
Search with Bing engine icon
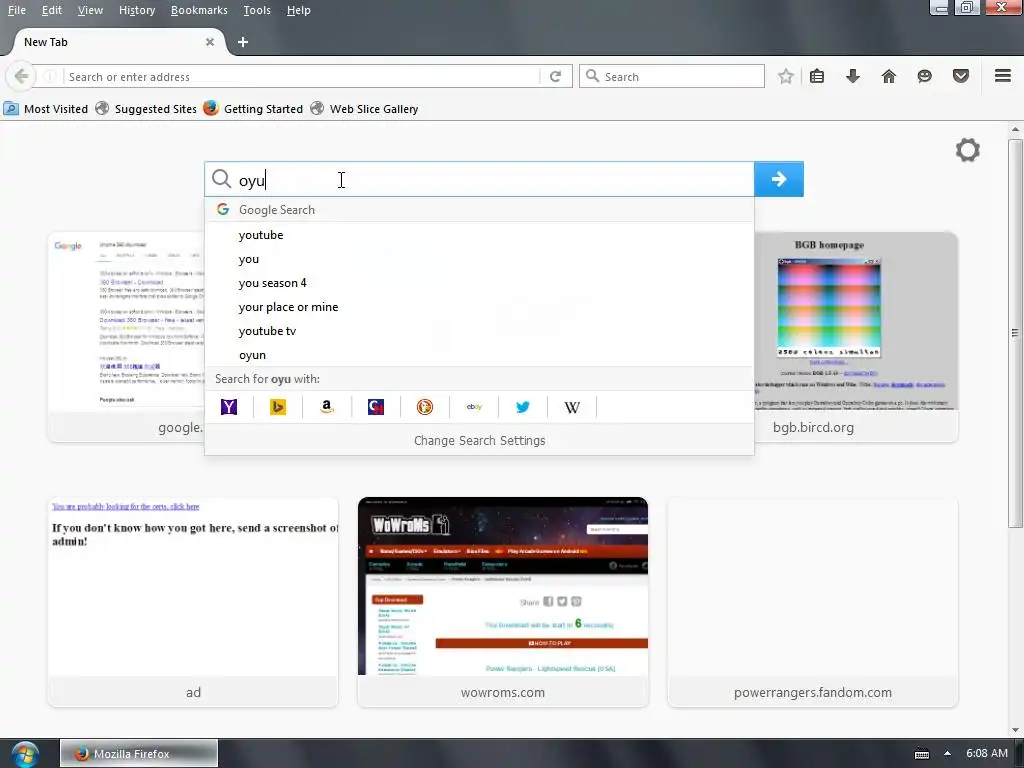[x=278, y=407]
